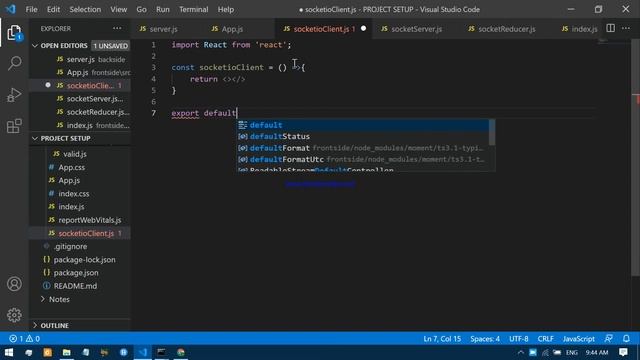The image size is (640, 360).
Task: Select the 'default' autocomplete suggestion
Action: [363, 125]
